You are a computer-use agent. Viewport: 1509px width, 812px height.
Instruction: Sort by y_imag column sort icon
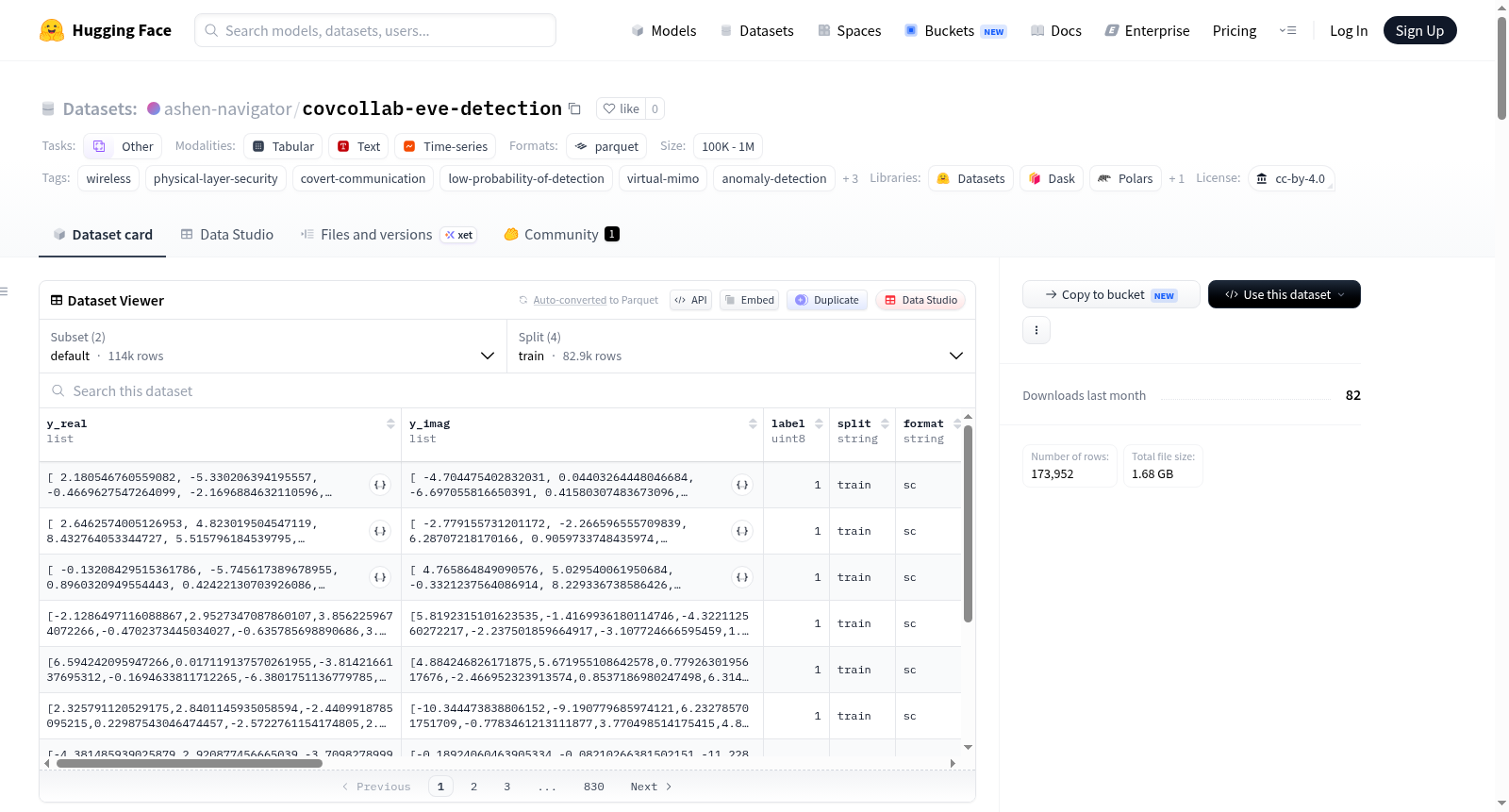point(753,423)
